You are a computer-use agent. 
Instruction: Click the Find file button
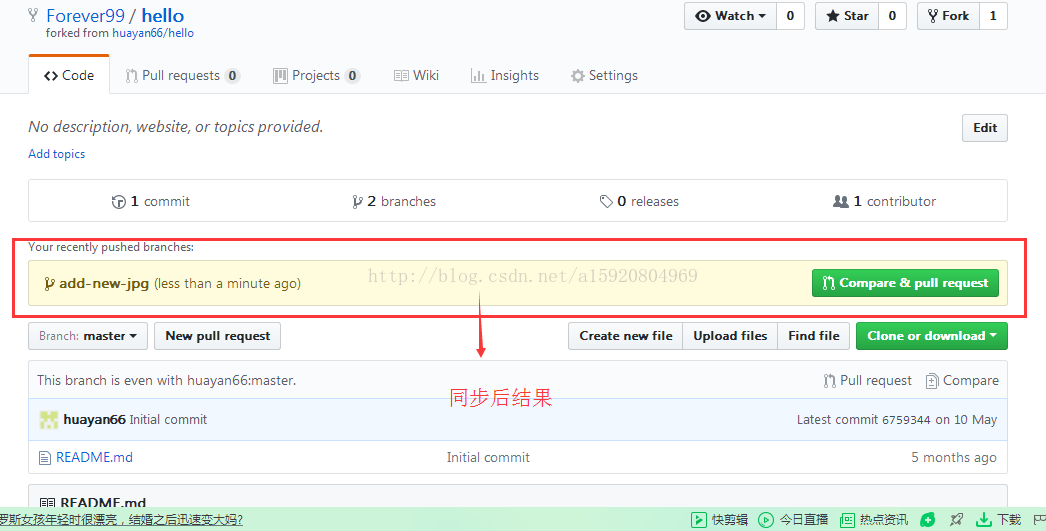[x=814, y=336]
